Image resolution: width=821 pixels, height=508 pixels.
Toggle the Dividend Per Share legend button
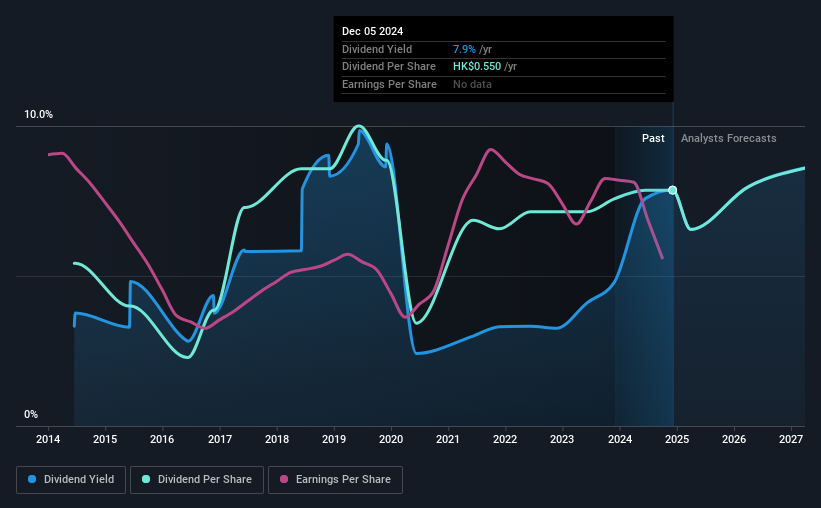pyautogui.click(x=197, y=480)
